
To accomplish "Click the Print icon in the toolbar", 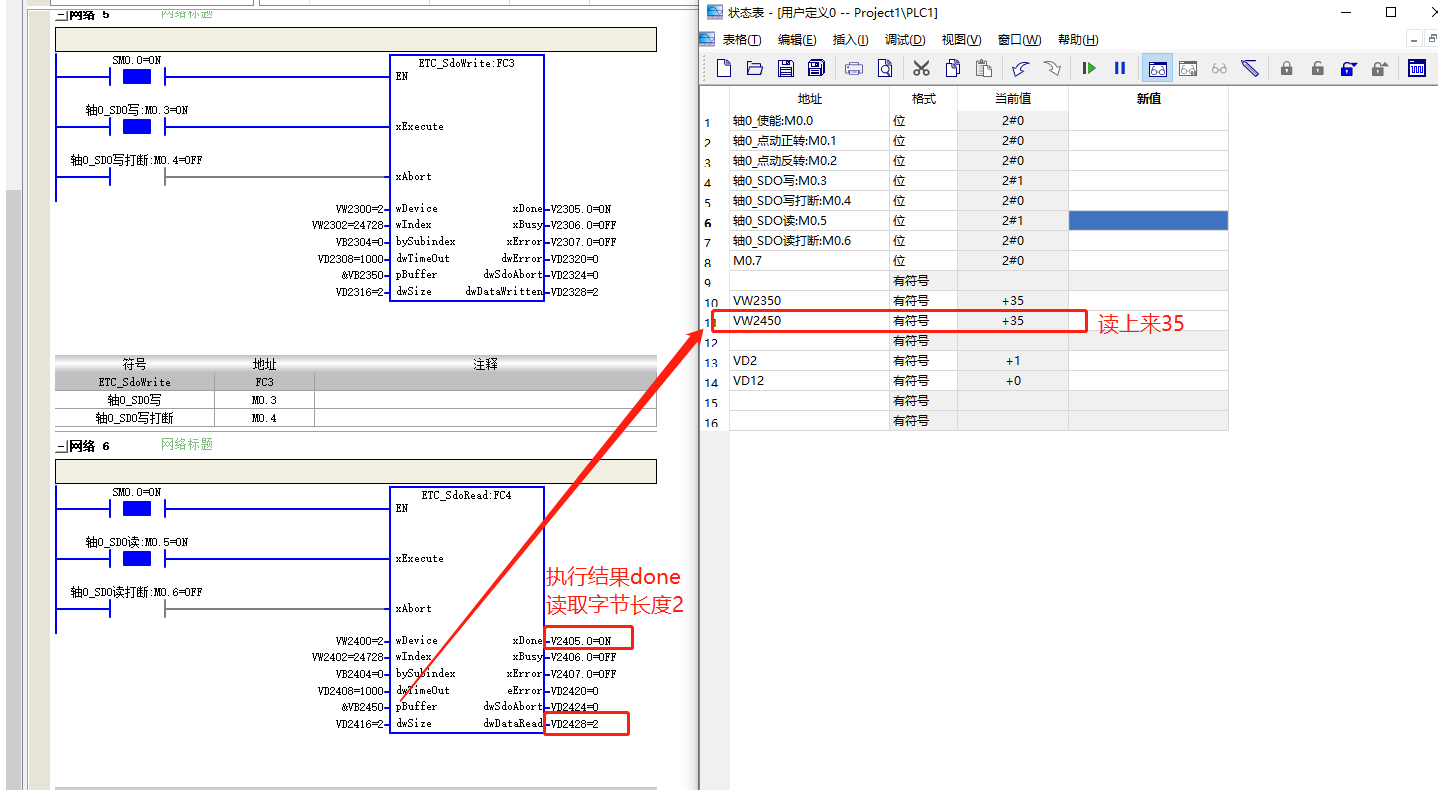I will 854,68.
